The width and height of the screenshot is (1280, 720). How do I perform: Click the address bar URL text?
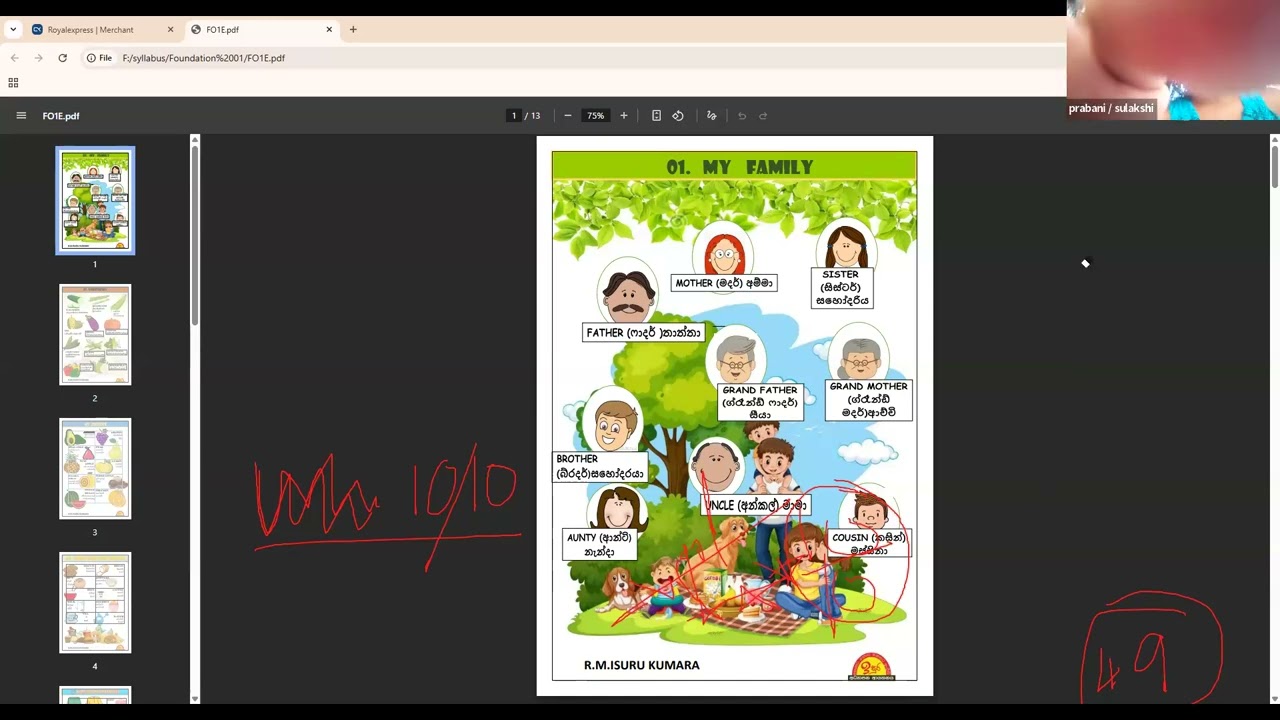click(x=204, y=58)
